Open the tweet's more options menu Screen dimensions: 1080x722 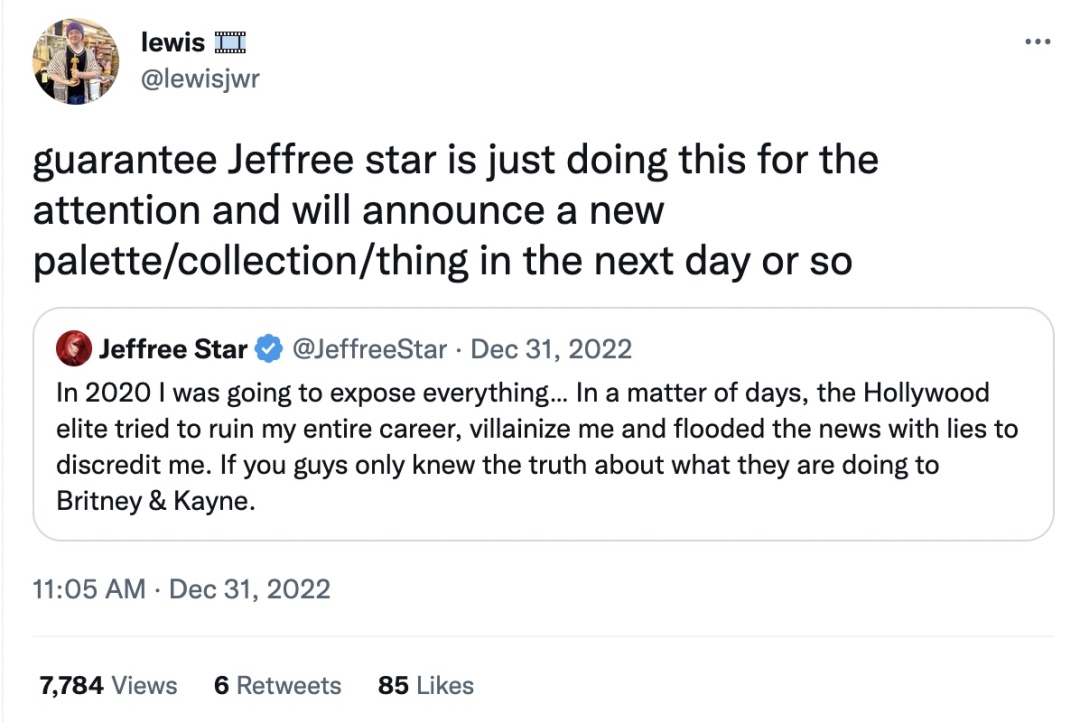point(1038,42)
